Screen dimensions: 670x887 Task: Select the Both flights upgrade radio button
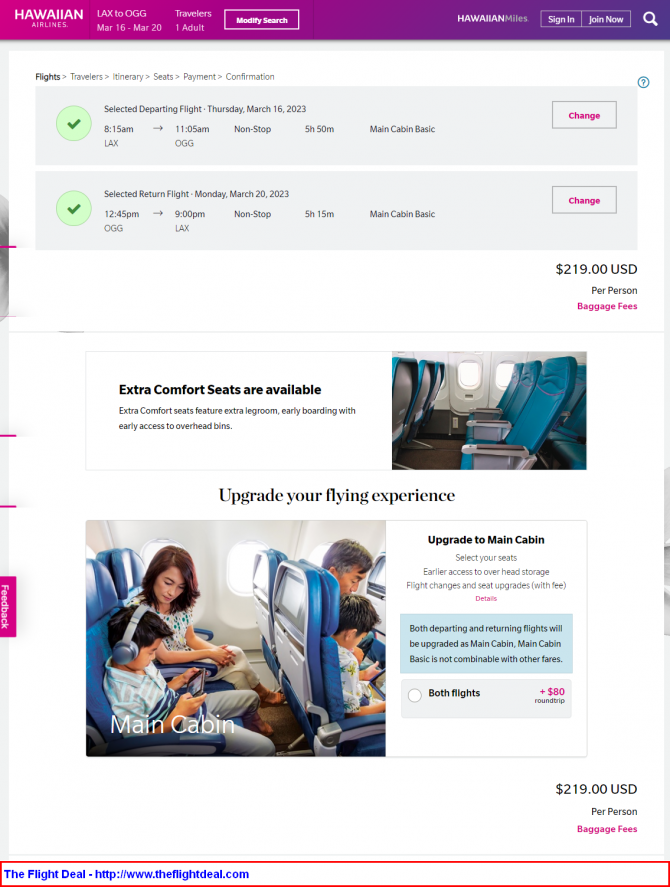click(x=415, y=695)
